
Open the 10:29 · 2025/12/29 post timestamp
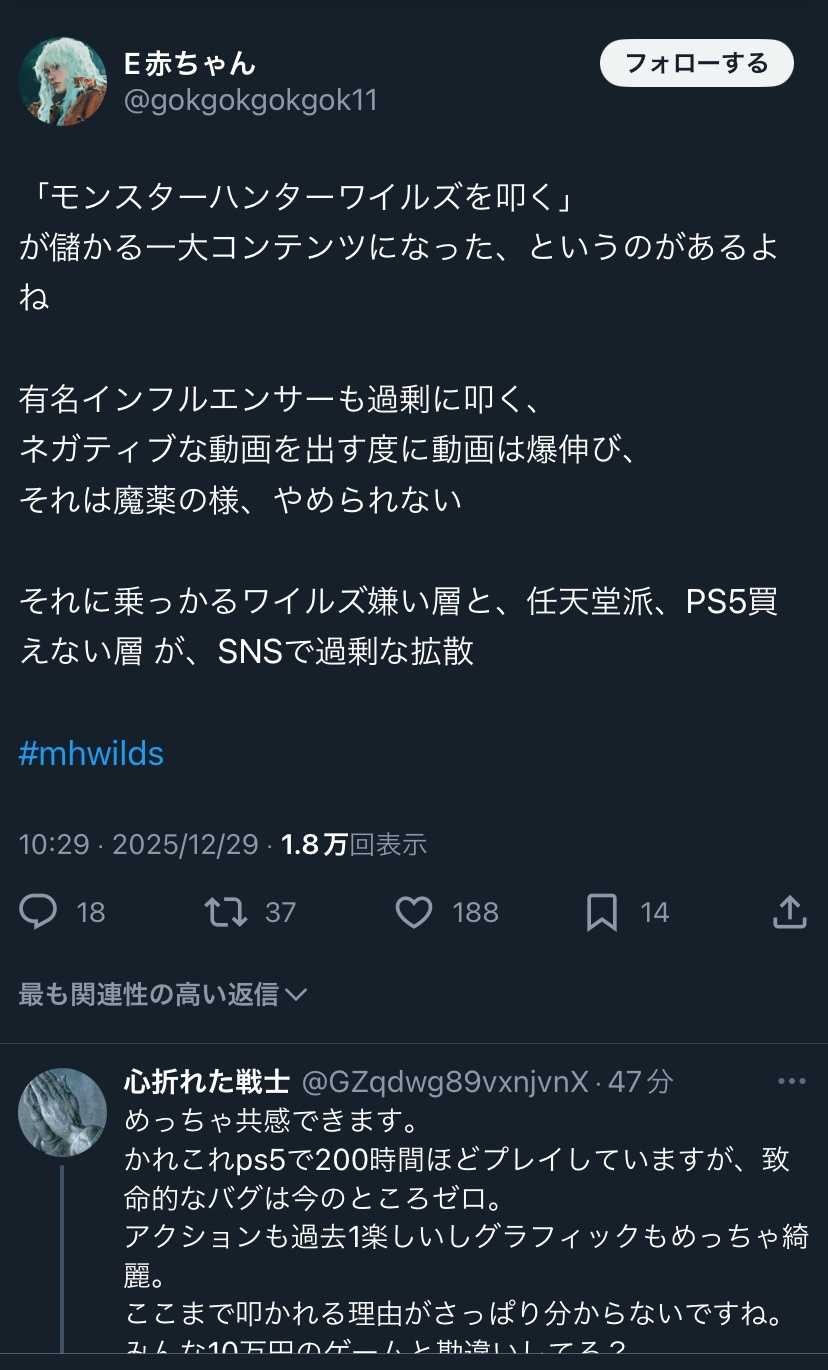coord(140,845)
